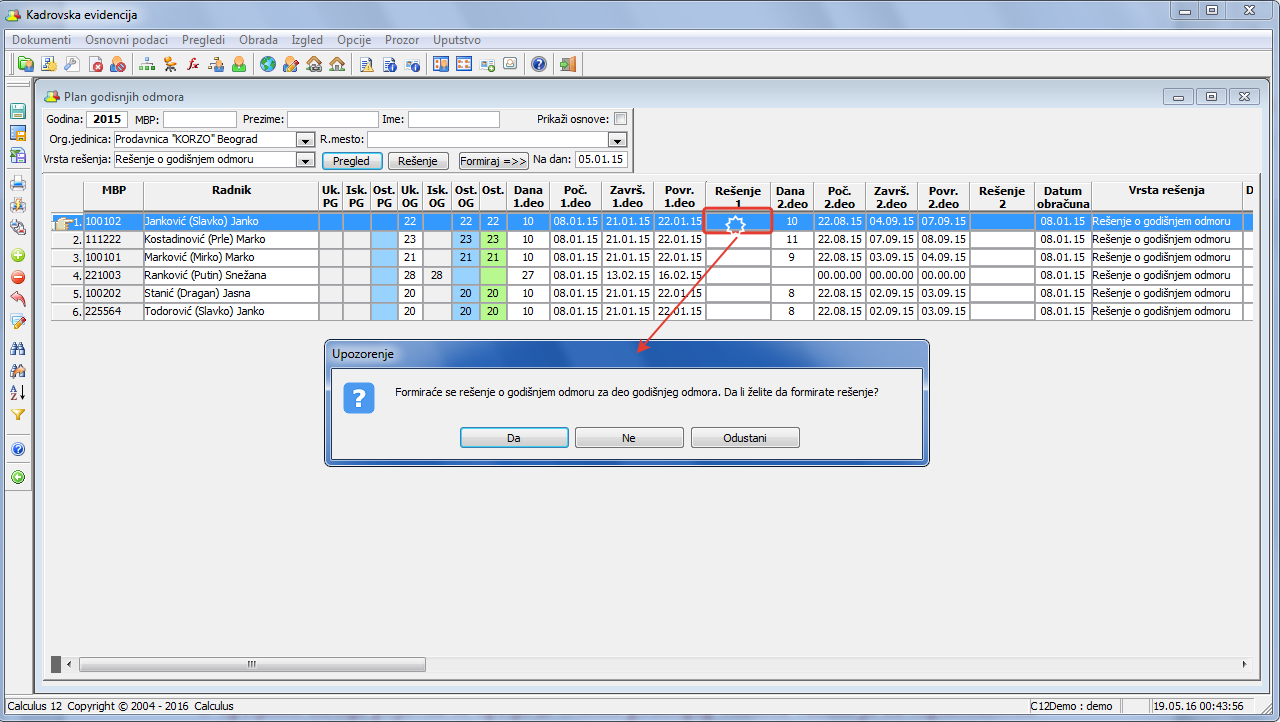Click the yellow funnel filter icon
1280x722 pixels.
17,414
